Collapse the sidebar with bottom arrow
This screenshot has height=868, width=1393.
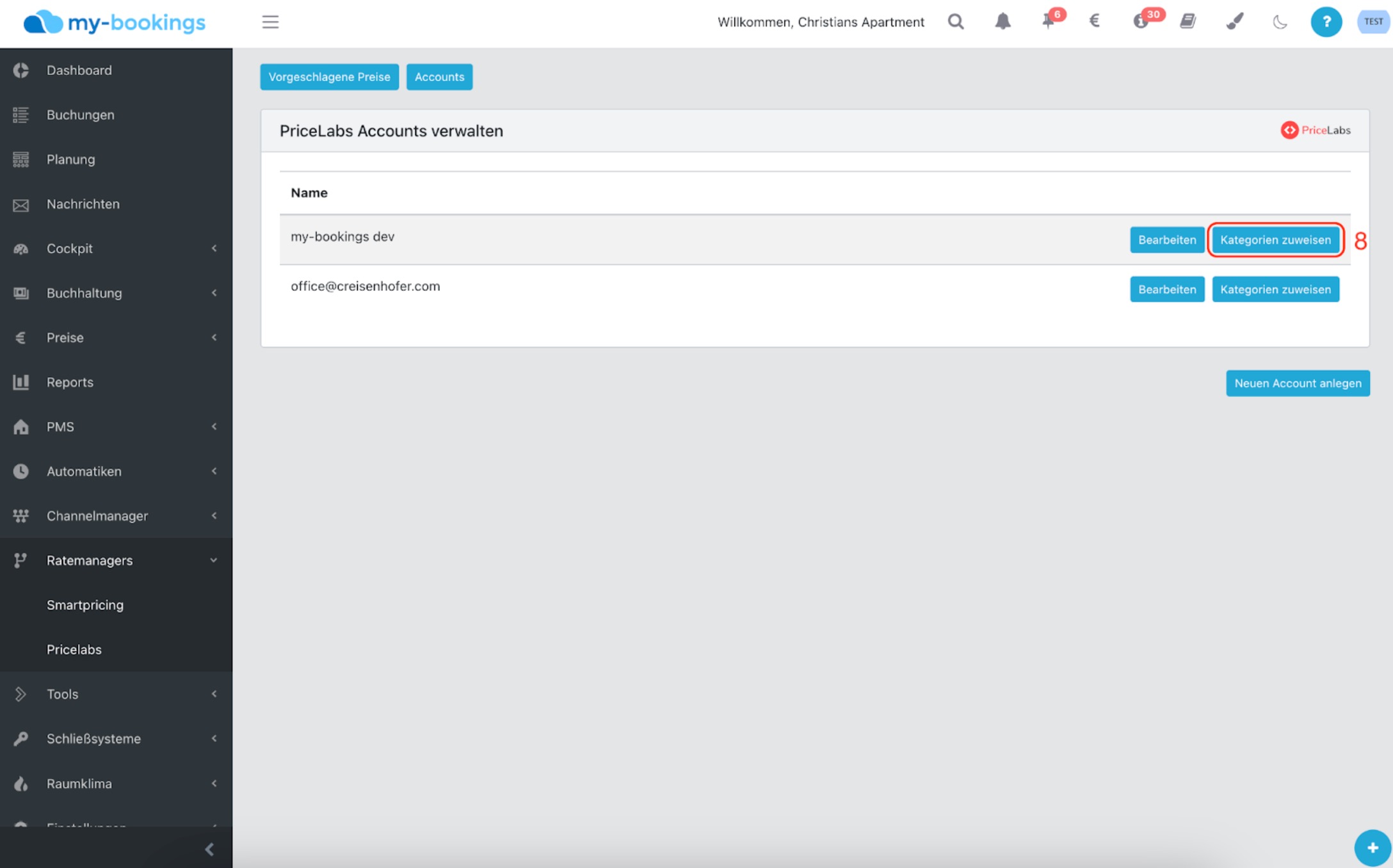pyautogui.click(x=209, y=849)
